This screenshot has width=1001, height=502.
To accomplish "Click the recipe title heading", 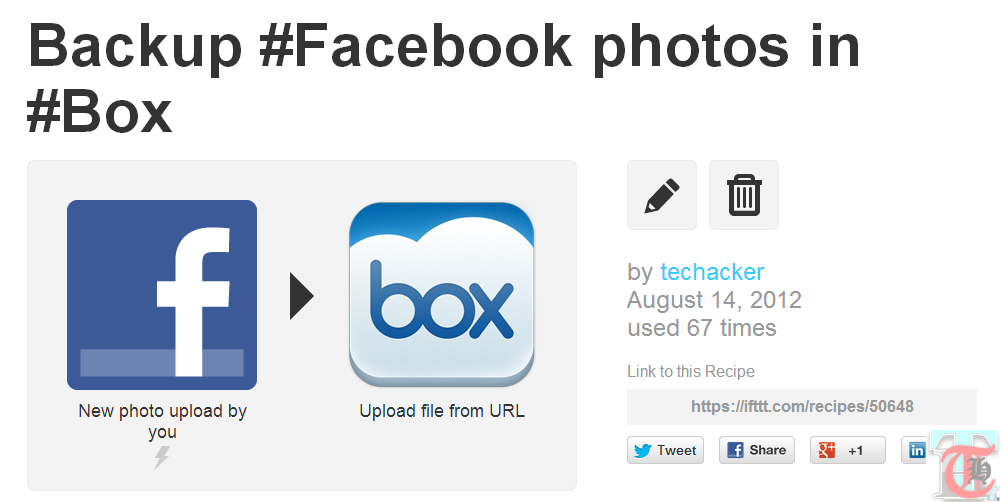I will pyautogui.click(x=444, y=78).
